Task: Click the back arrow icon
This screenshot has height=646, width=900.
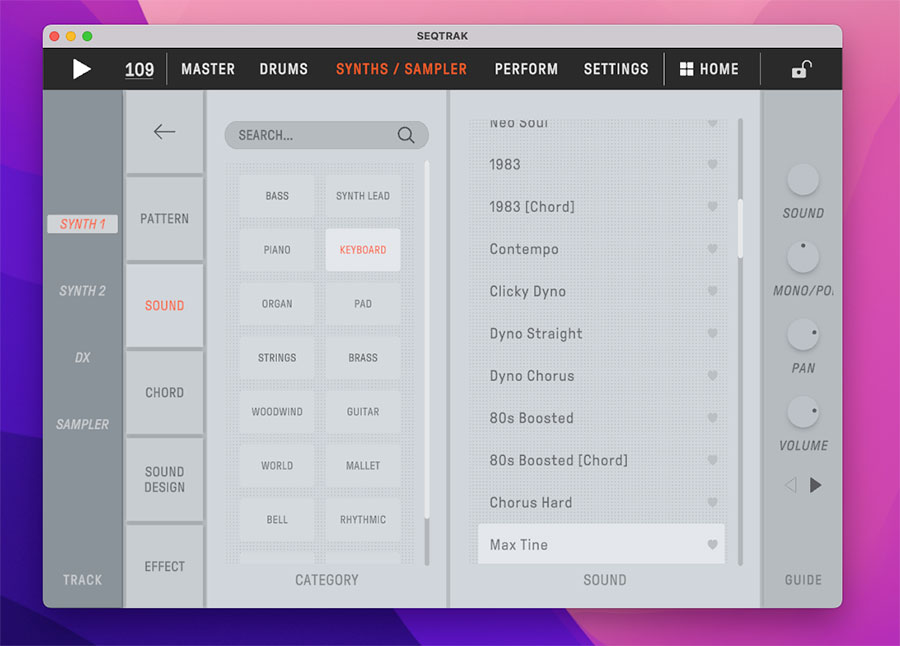Action: tap(164, 132)
